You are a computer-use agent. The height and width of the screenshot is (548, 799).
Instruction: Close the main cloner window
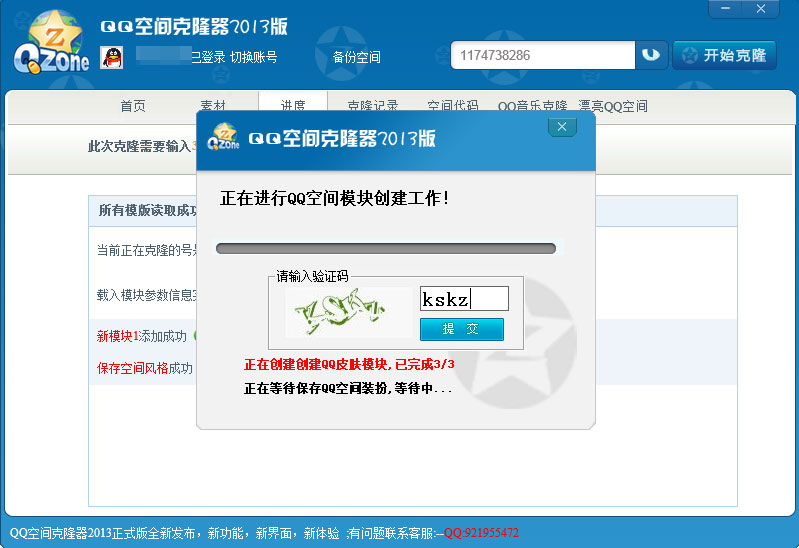point(761,9)
